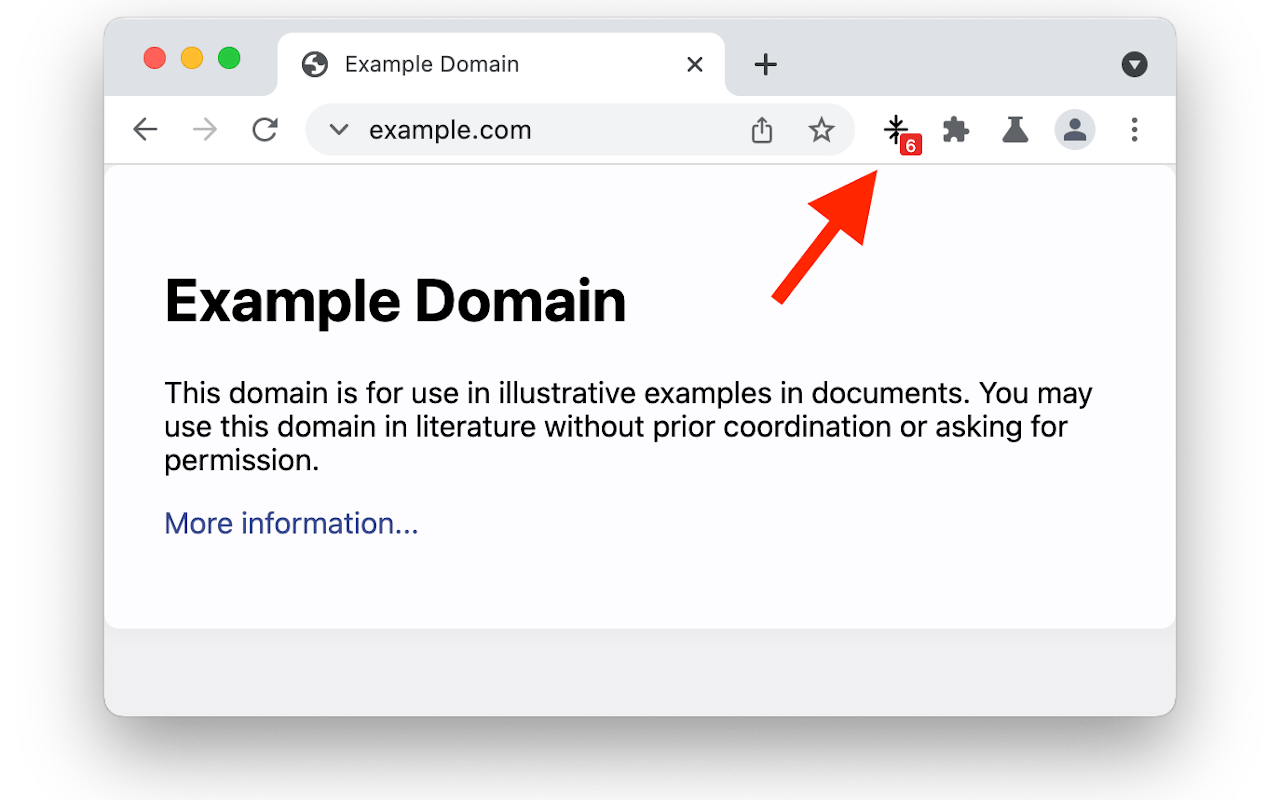Reload the current page
The image size is (1280, 800).
coord(264,129)
